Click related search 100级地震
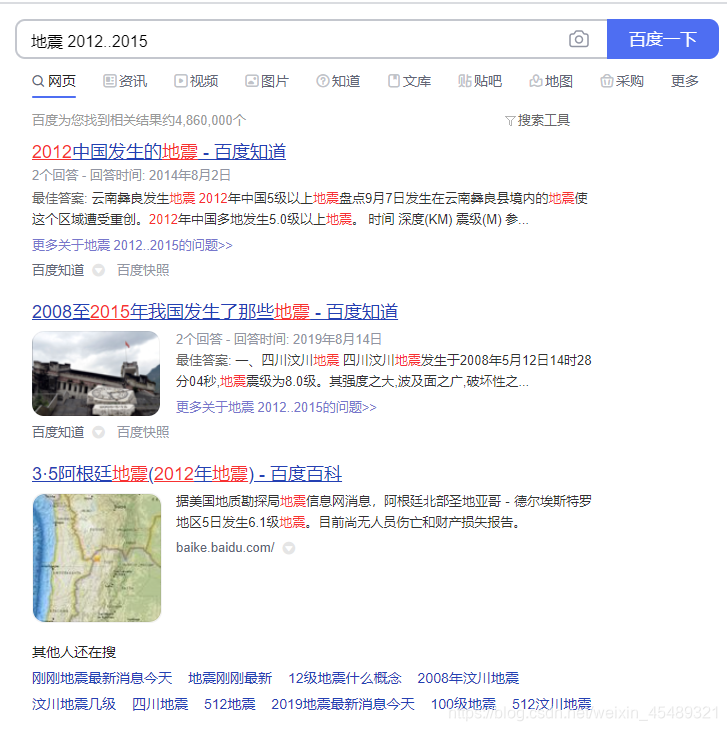The image size is (727, 731). 464,704
